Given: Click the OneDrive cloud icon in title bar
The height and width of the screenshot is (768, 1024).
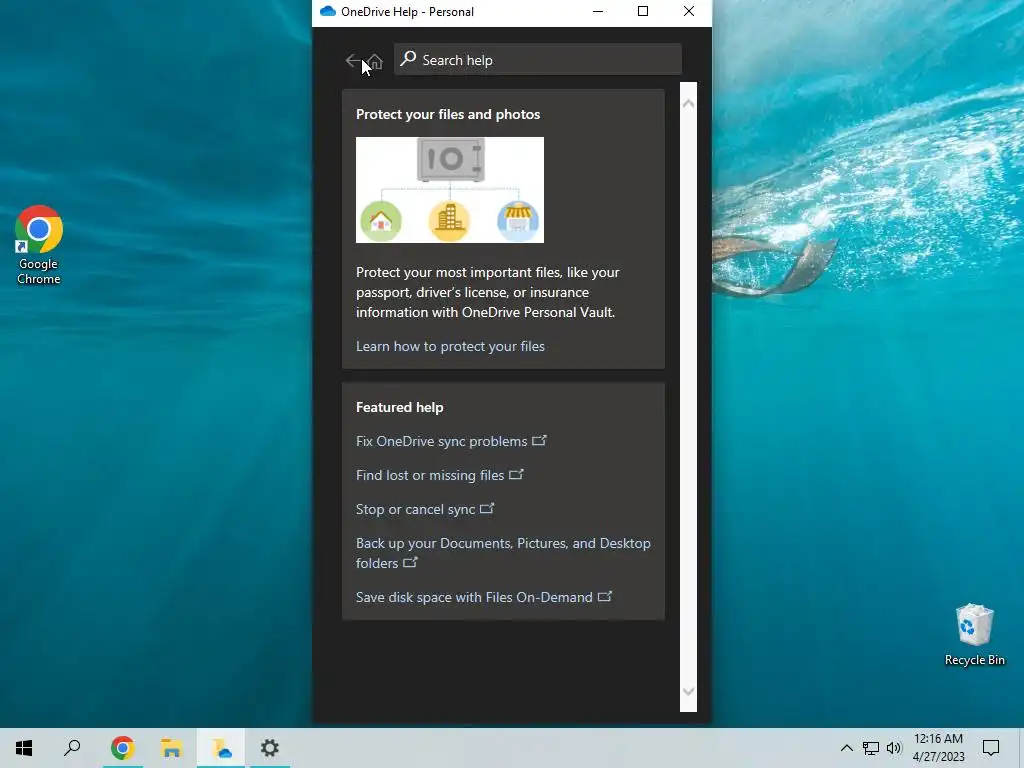Looking at the screenshot, I should coord(328,12).
